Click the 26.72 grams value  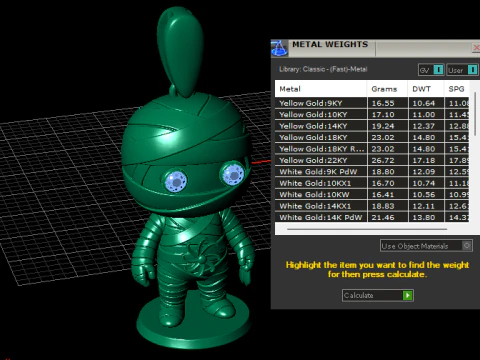pyautogui.click(x=383, y=160)
